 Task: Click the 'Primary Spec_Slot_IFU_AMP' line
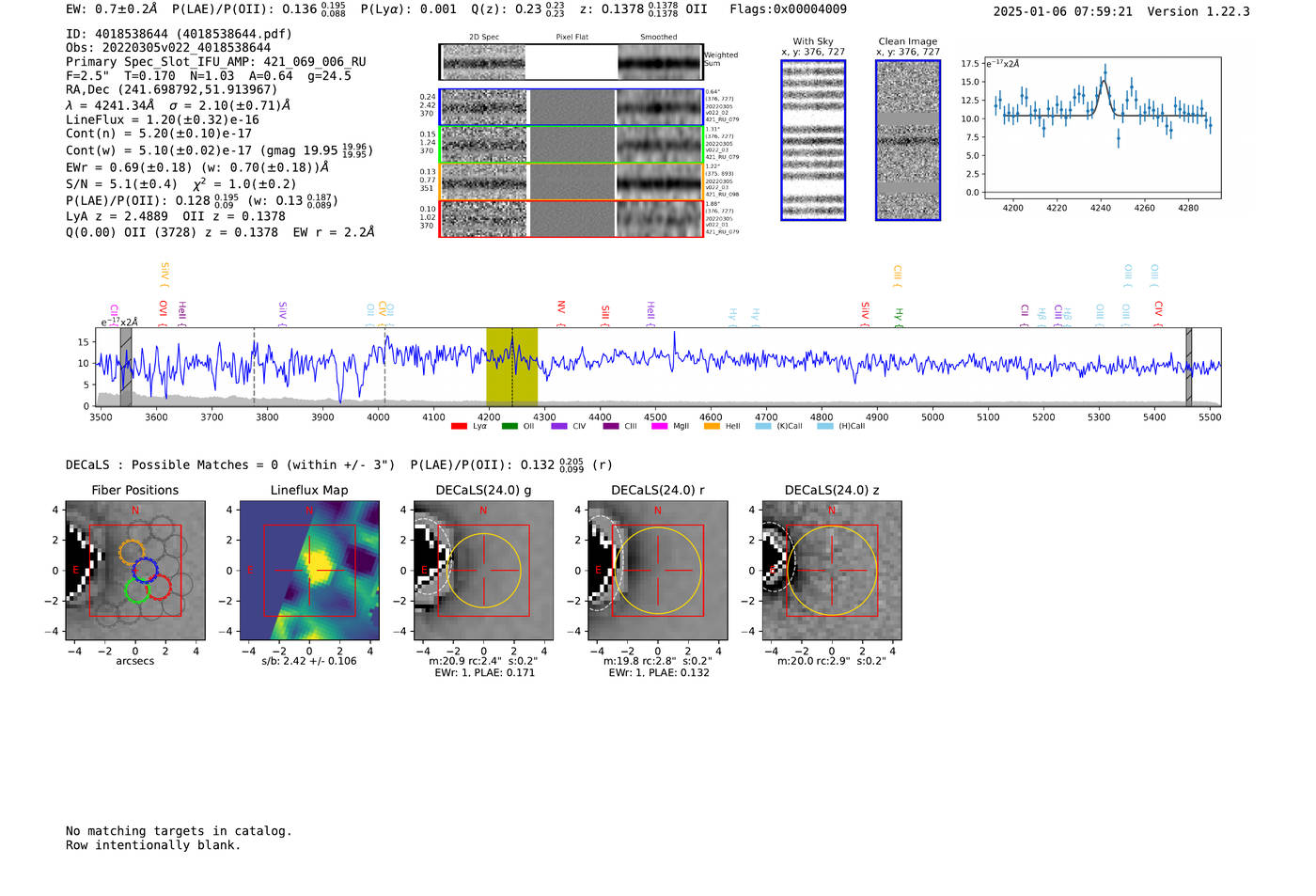tap(216, 62)
